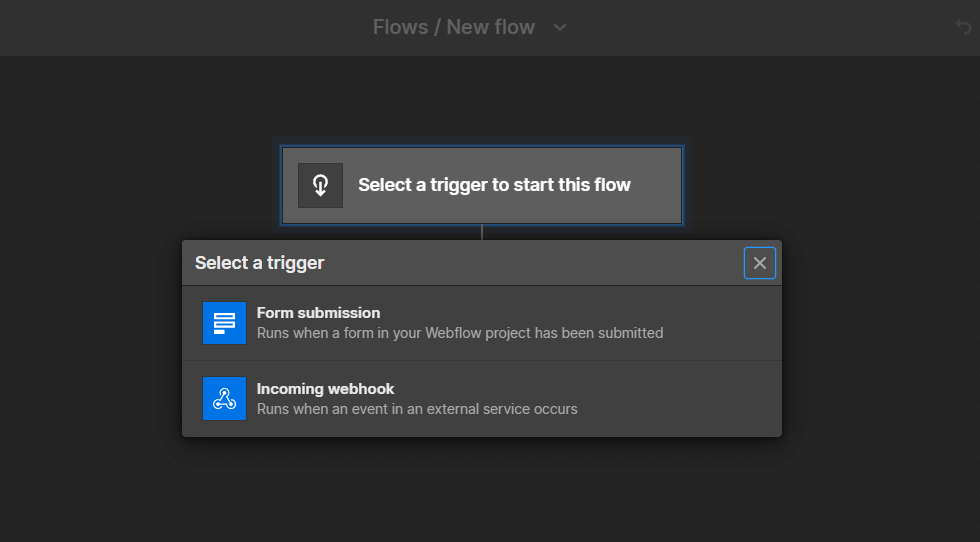This screenshot has height=542, width=980.
Task: Click 'Runs when a form in your Webflow project' description
Action: tap(460, 333)
